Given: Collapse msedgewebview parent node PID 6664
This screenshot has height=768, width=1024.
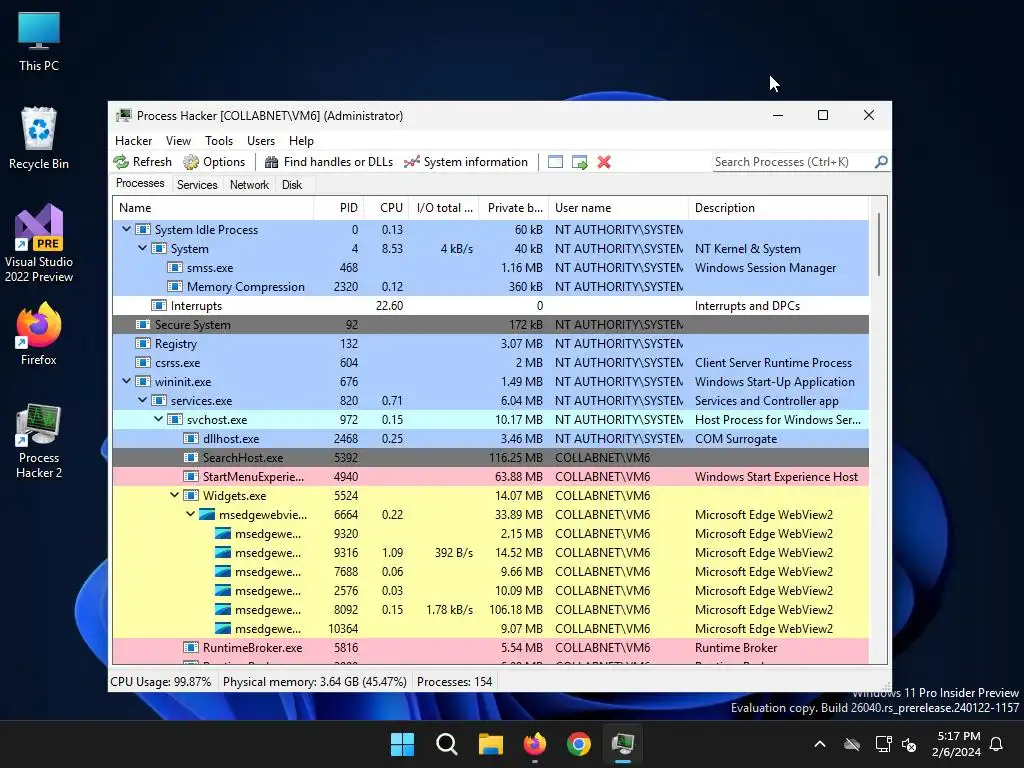Looking at the screenshot, I should (190, 514).
